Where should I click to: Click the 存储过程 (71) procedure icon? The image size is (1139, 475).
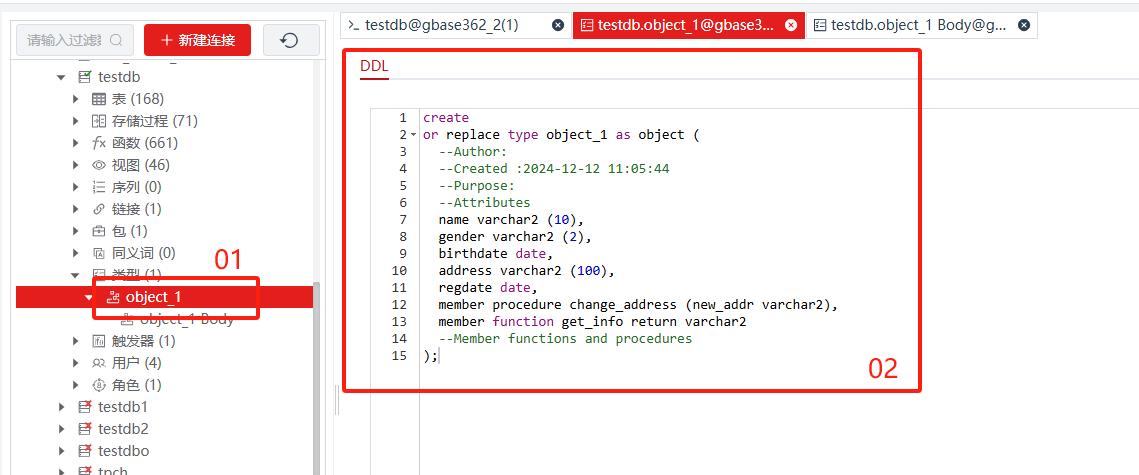[99, 121]
